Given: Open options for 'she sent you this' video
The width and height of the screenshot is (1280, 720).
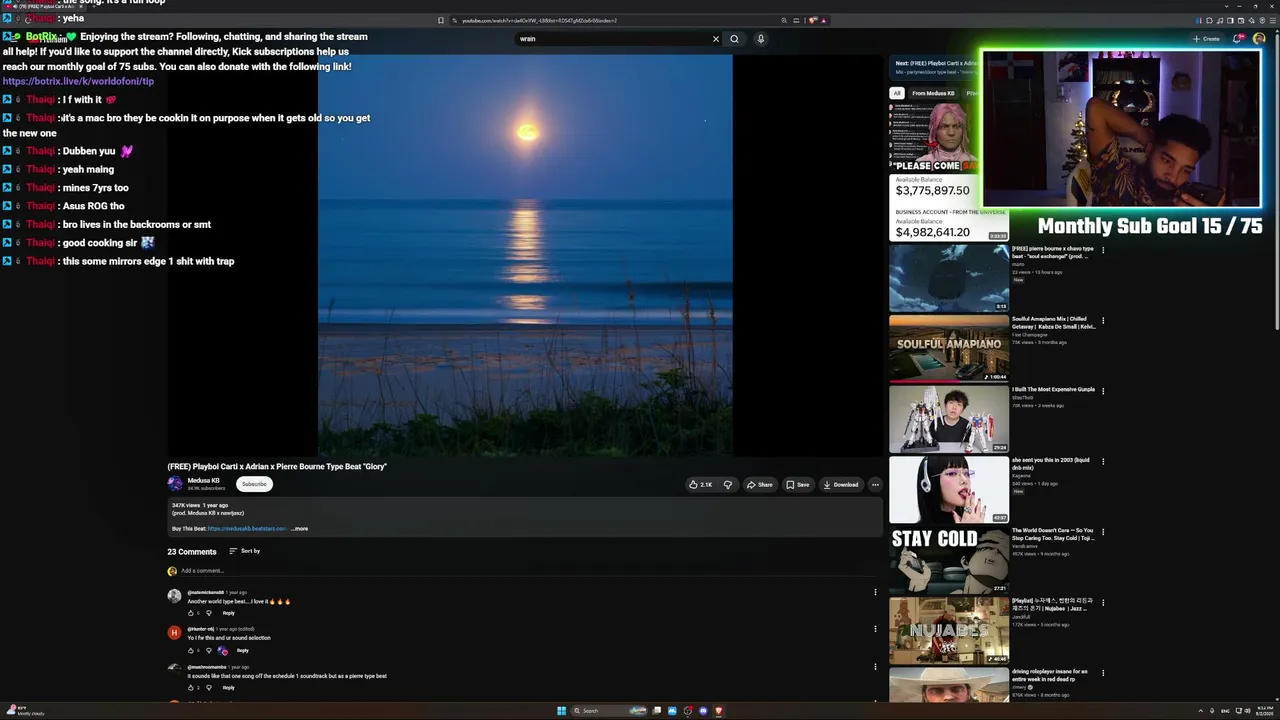Looking at the screenshot, I should [1103, 461].
